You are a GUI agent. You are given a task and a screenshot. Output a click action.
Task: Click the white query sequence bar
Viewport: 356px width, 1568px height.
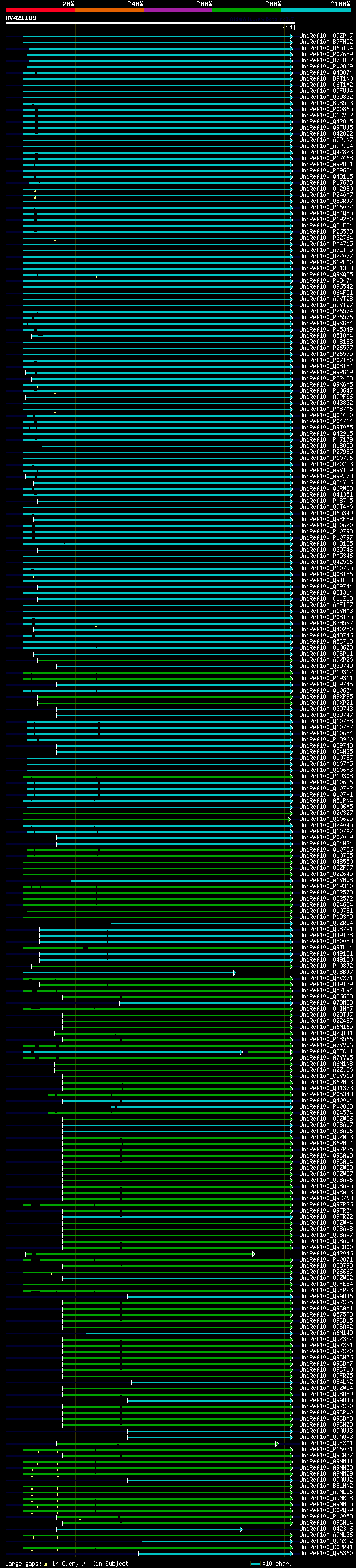[x=150, y=22]
